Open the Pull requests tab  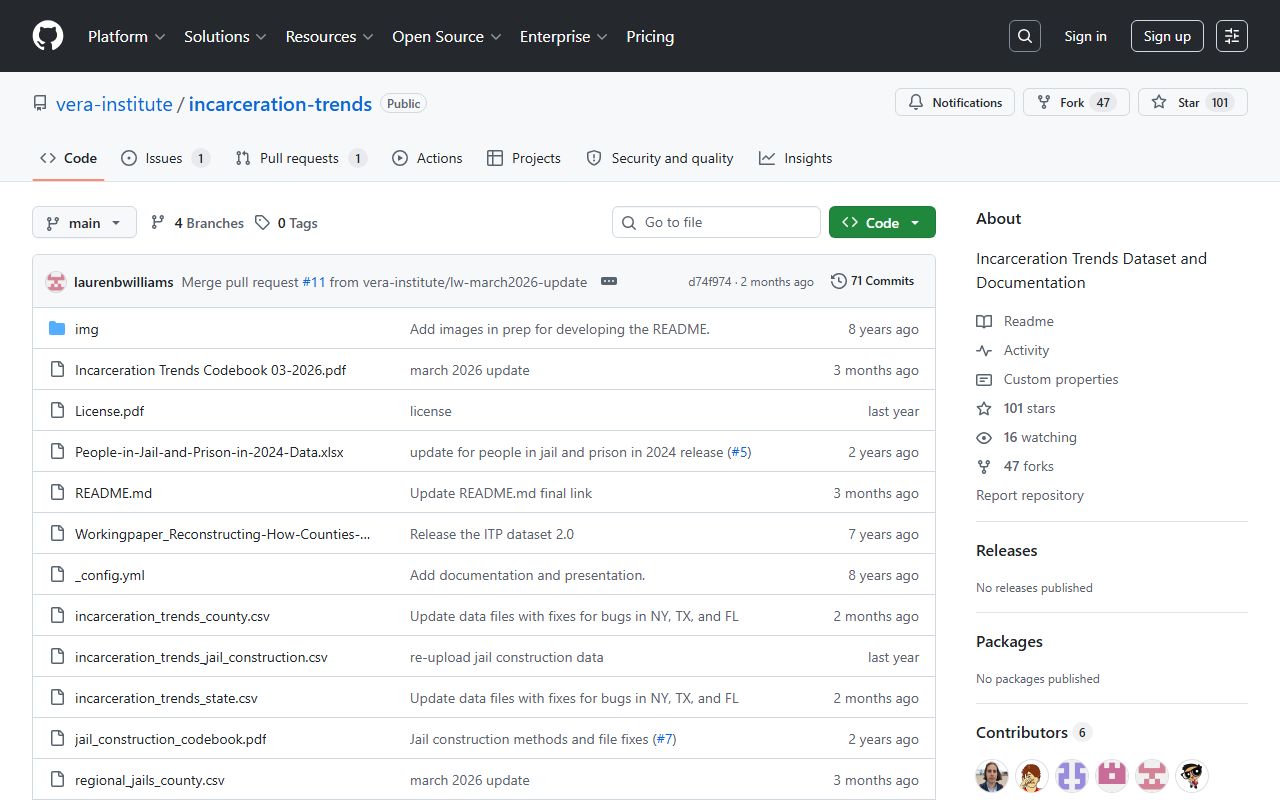tap(301, 158)
